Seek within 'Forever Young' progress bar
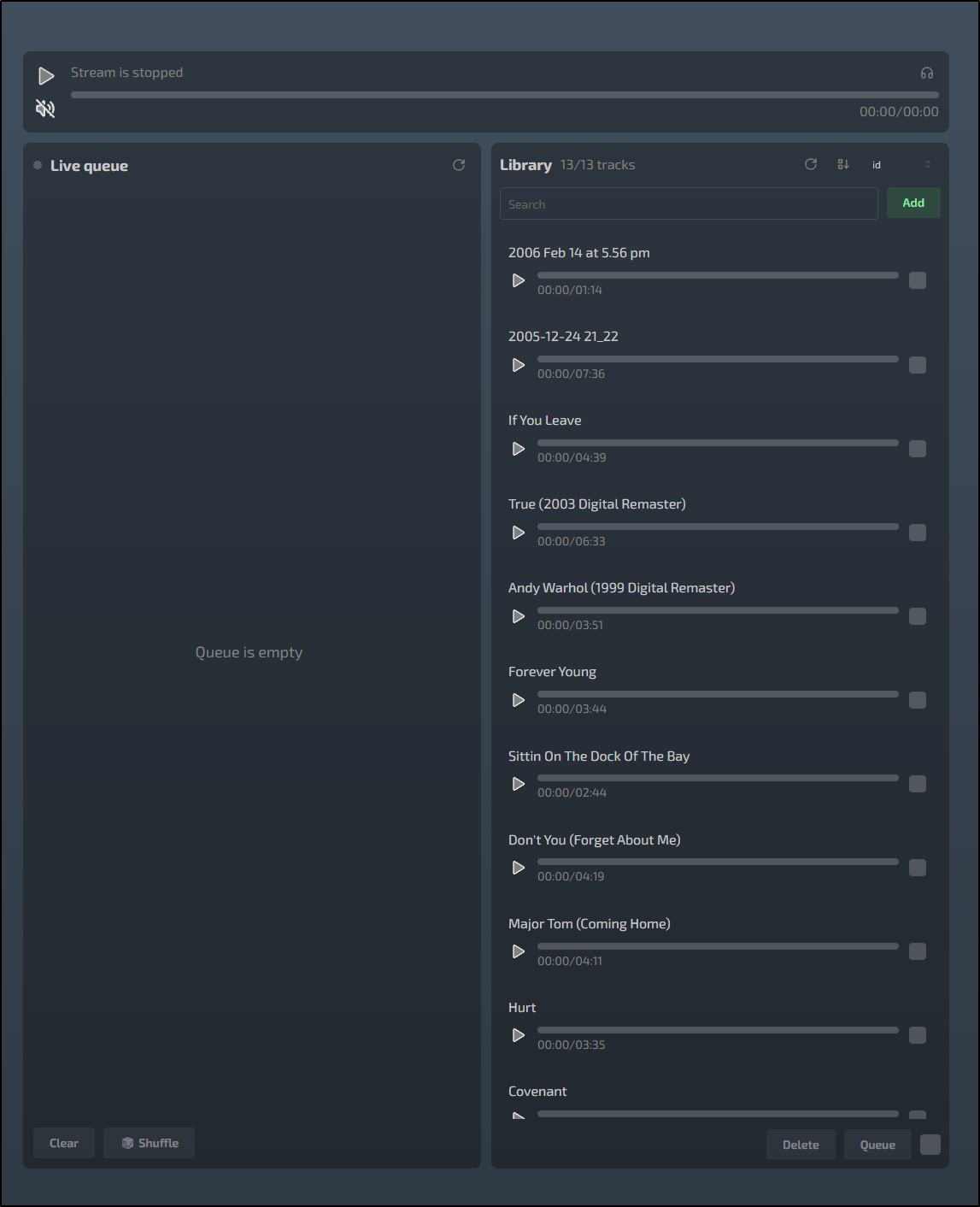This screenshot has height=1207, width=980. pos(718,694)
